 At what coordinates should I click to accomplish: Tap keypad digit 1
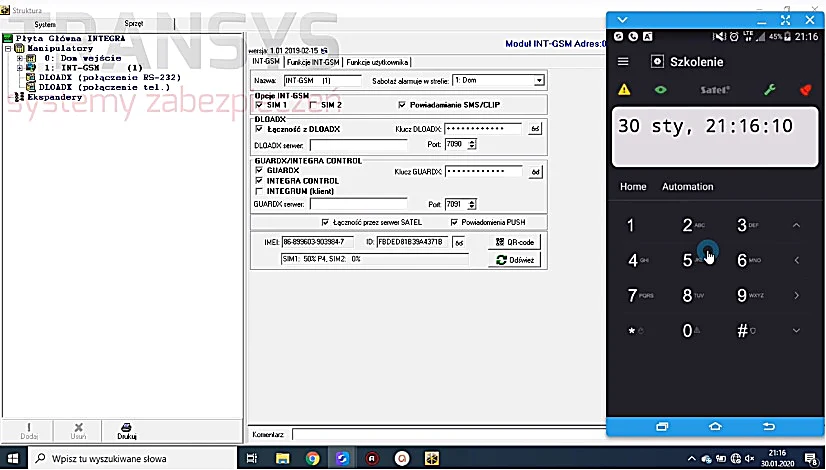point(631,226)
